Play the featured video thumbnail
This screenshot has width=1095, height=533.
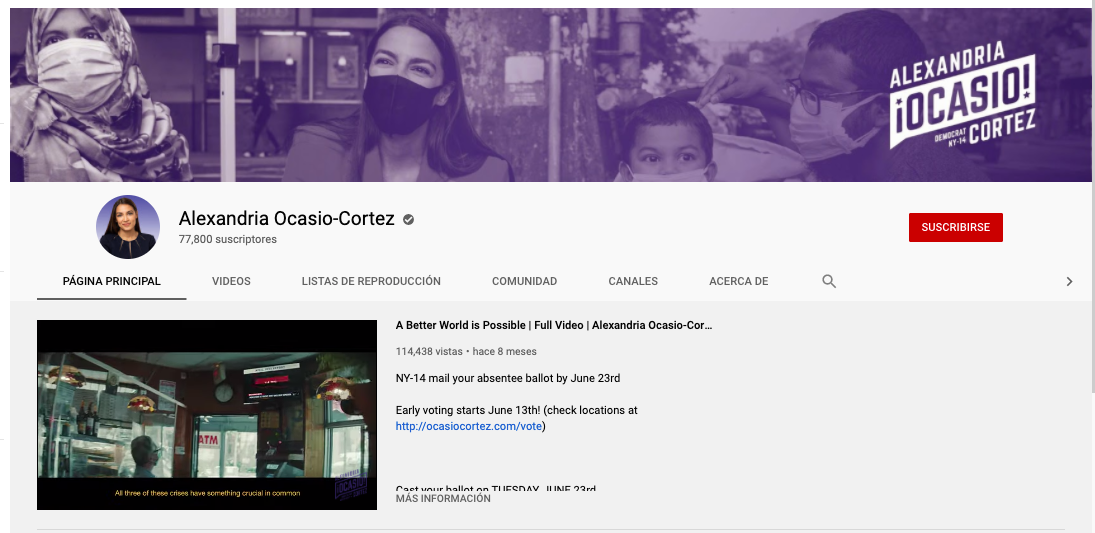tap(207, 415)
